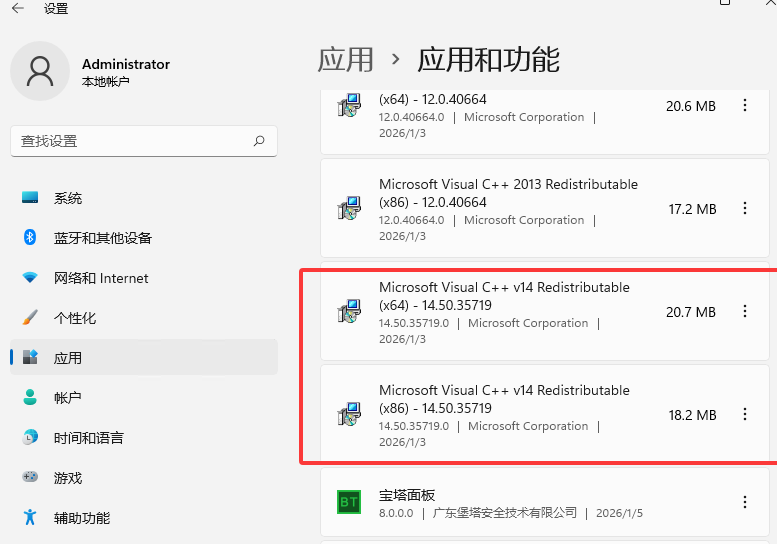This screenshot has height=544, width=777.
Task: Select 游戏 in the sidebar
Action: [x=144, y=478]
